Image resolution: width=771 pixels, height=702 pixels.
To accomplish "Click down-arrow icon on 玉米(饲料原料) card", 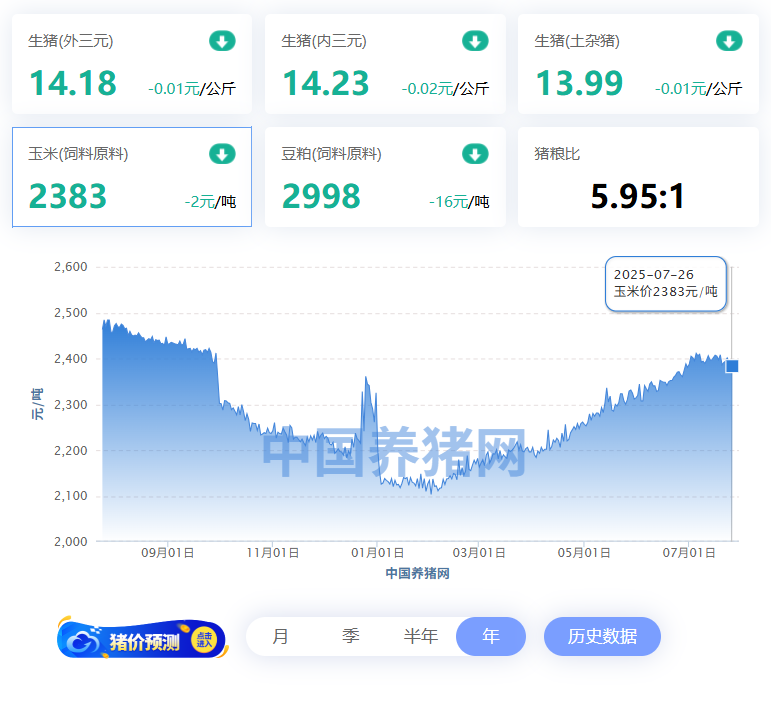I will point(222,154).
